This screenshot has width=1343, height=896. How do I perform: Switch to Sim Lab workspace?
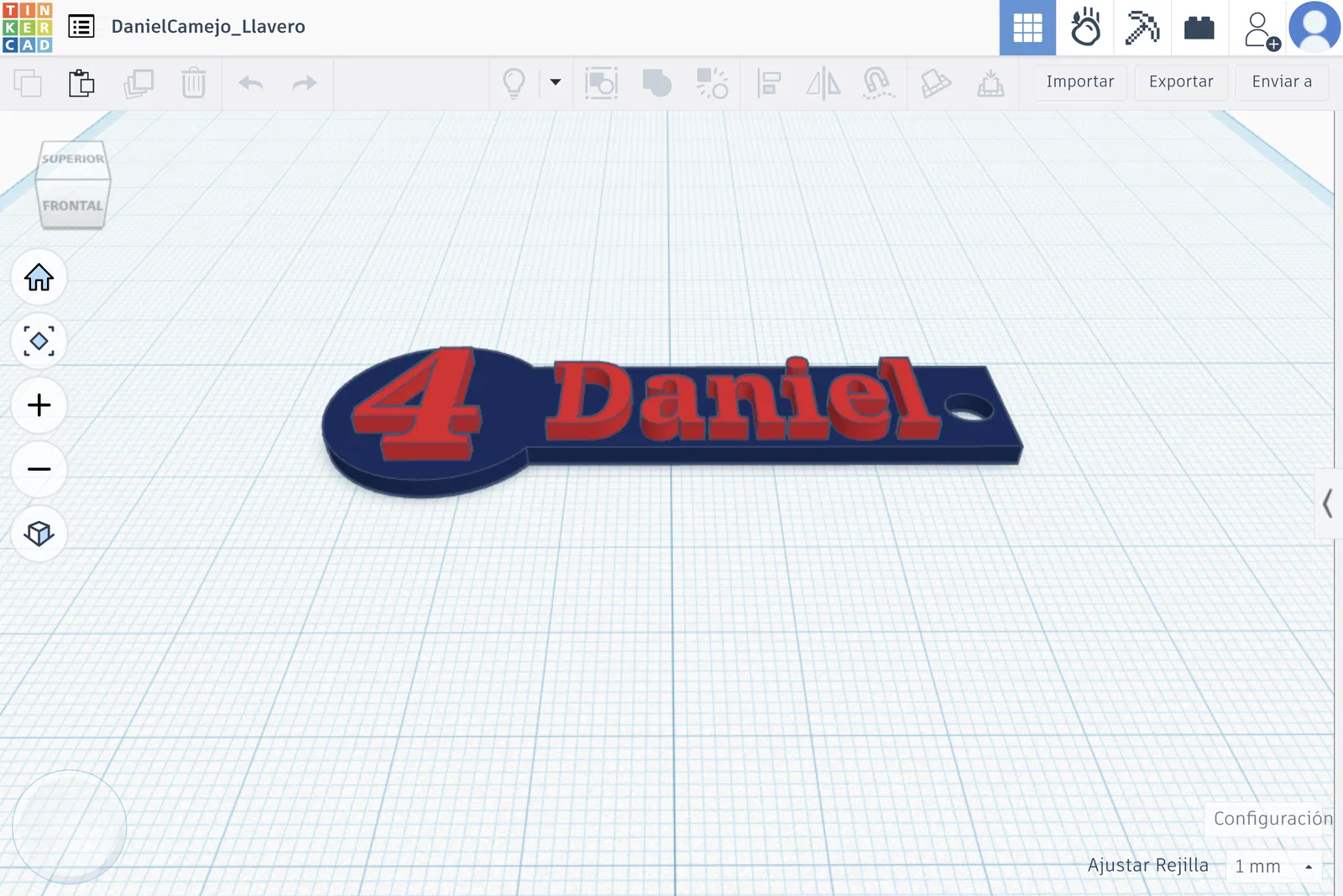point(1085,28)
